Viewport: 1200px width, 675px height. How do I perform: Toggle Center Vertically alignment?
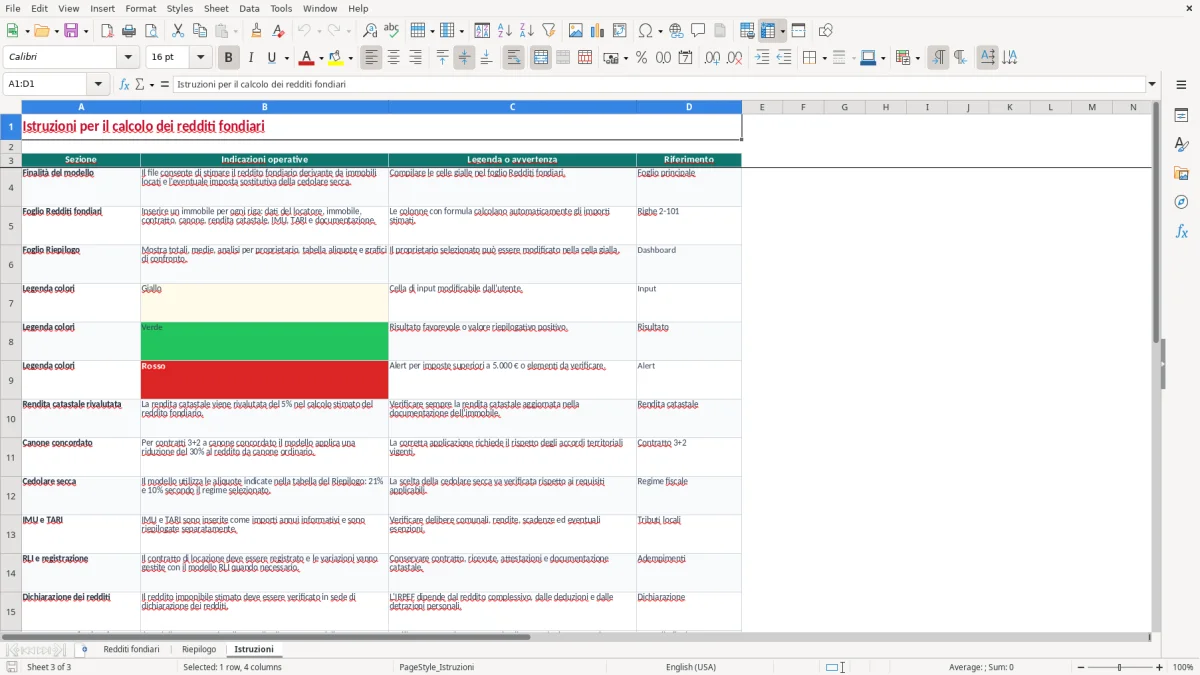click(464, 58)
